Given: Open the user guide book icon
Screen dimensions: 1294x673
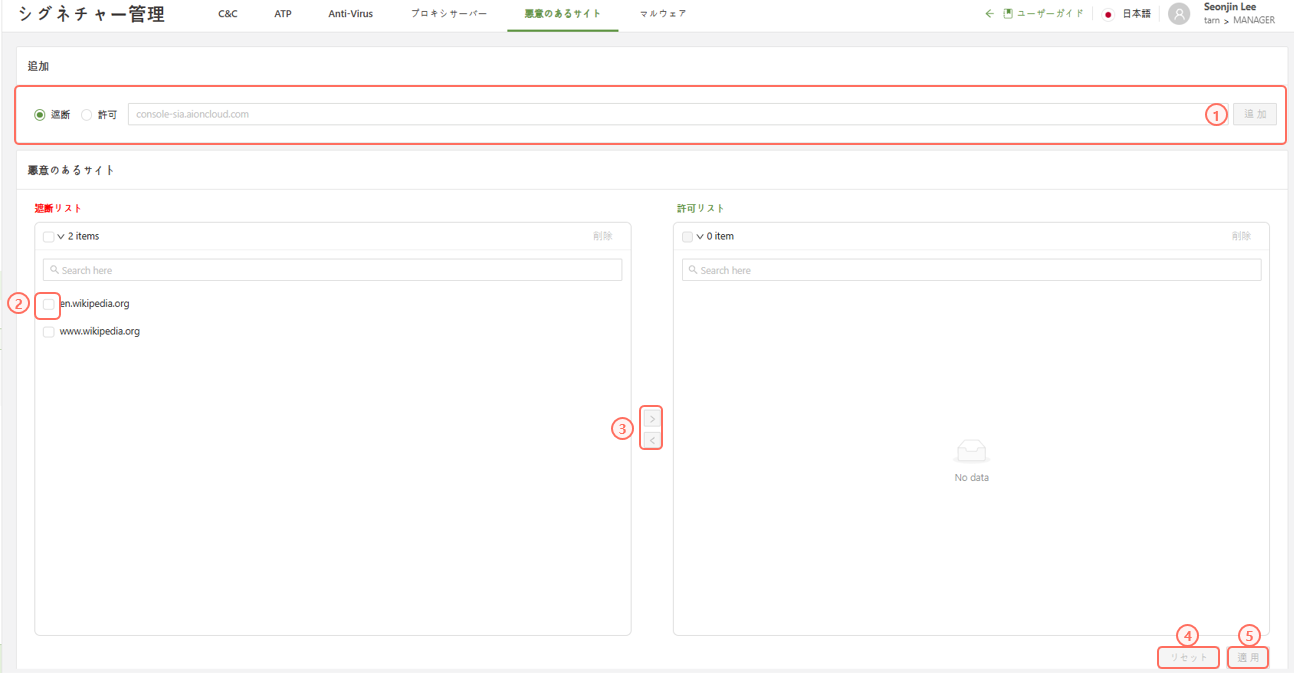Looking at the screenshot, I should 1008,14.
